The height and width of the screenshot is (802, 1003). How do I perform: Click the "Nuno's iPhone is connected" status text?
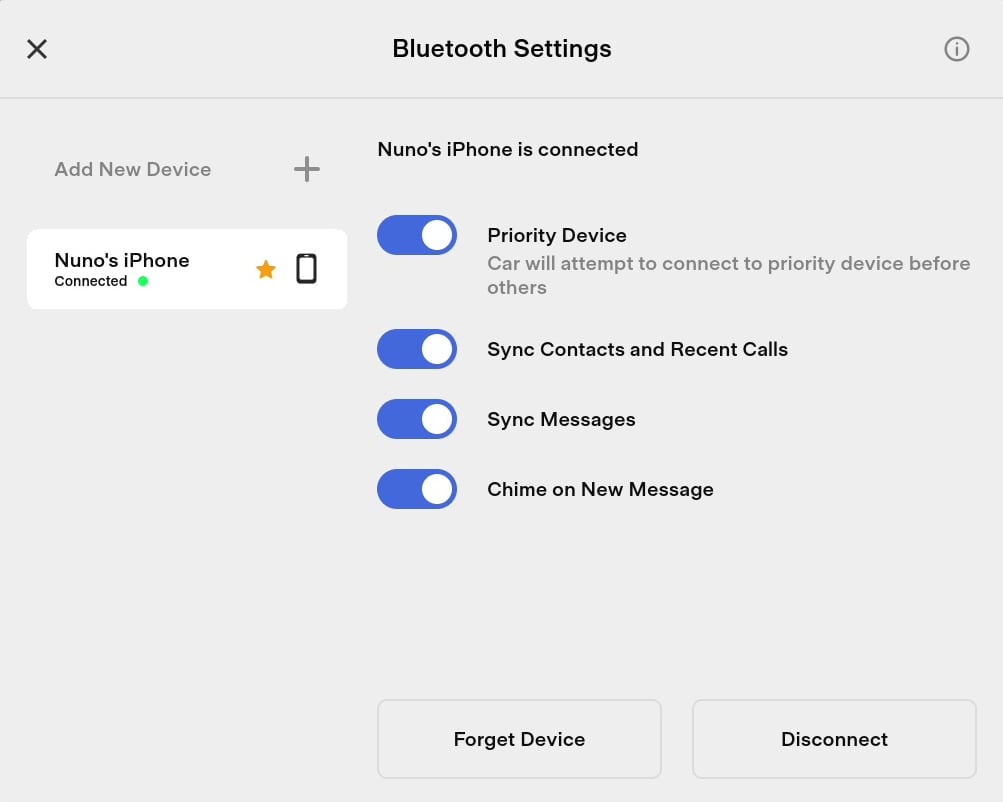point(508,149)
